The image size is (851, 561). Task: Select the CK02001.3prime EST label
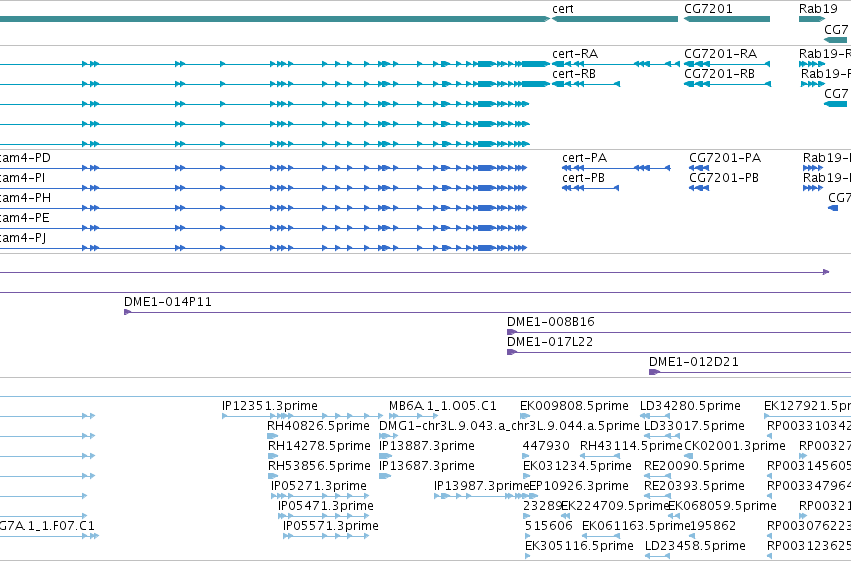[734, 446]
